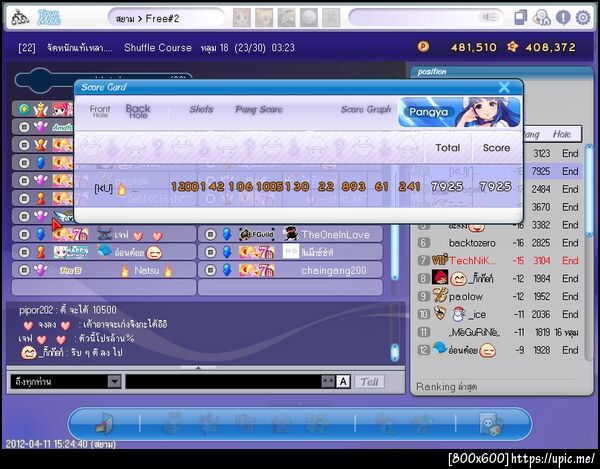The width and height of the screenshot is (600, 469).
Task: Open the สยาม > Free#2 channel selector
Action: pos(166,18)
